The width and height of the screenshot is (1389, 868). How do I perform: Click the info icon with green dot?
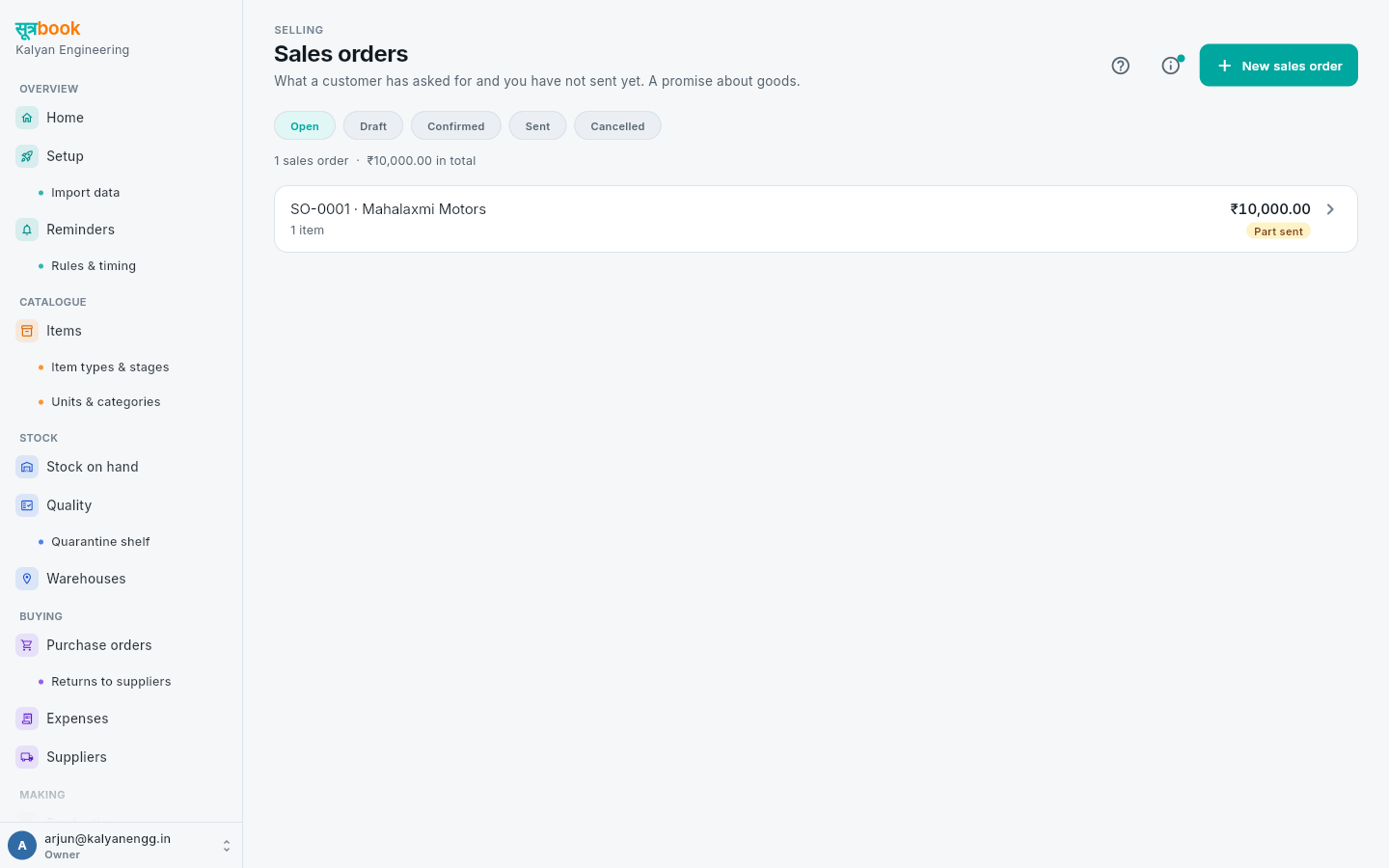pyautogui.click(x=1170, y=66)
